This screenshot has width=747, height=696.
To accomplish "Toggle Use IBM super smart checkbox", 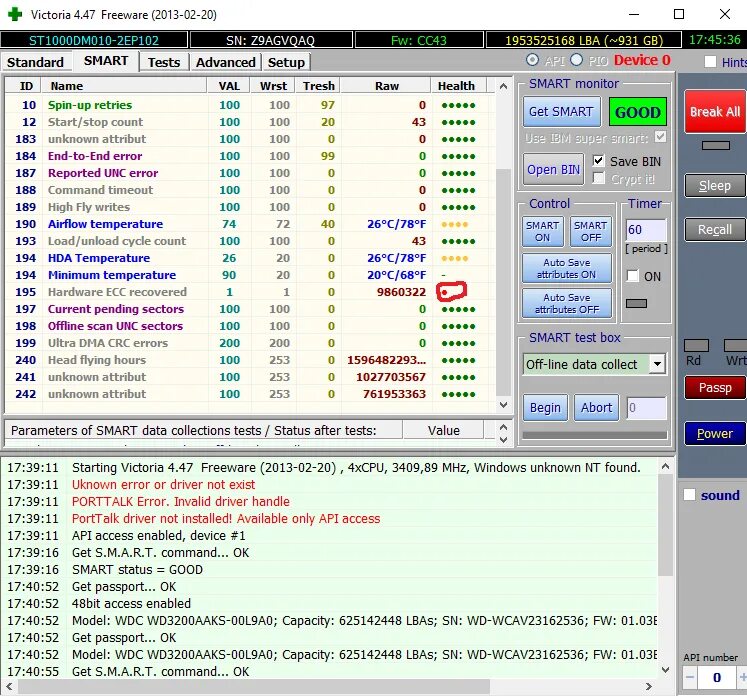I will (x=660, y=137).
